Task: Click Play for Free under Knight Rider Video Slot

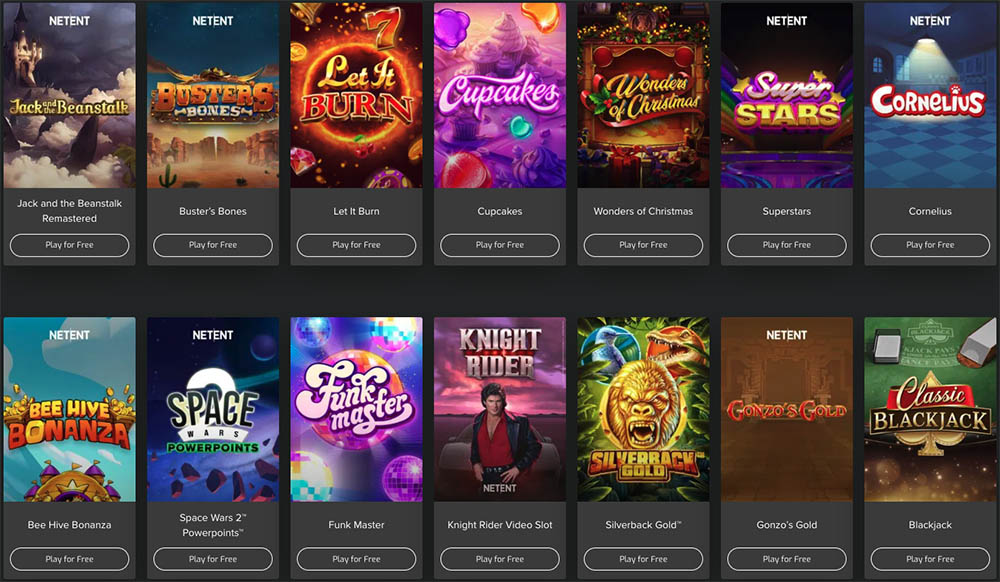Action: coord(500,559)
